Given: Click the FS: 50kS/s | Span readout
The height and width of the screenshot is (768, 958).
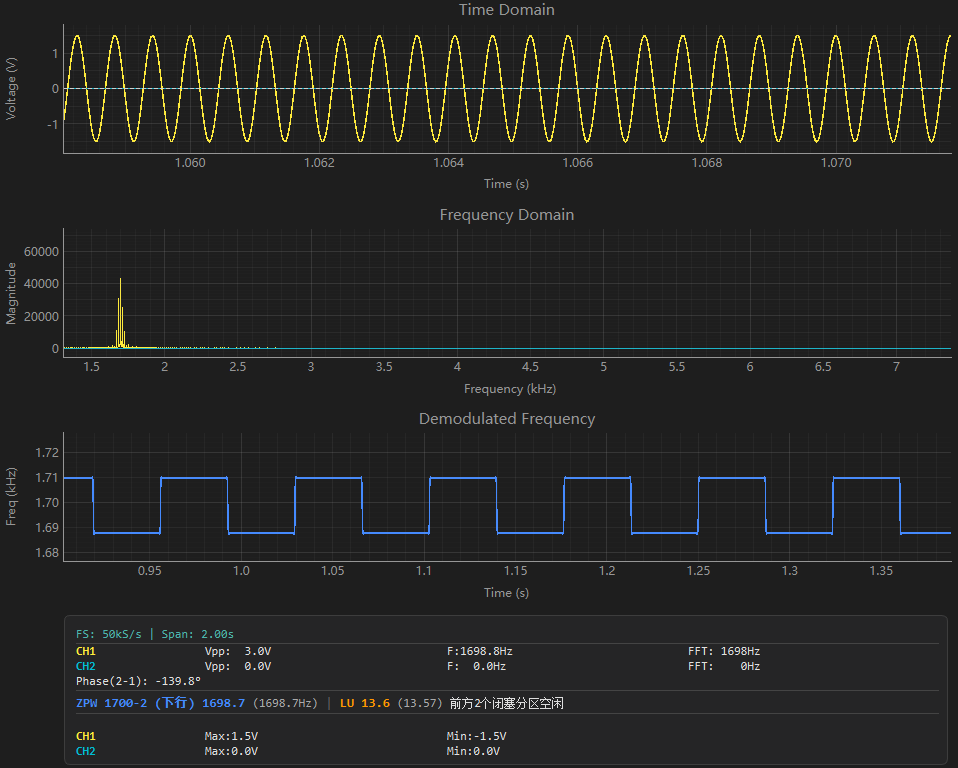Looking at the screenshot, I should (x=155, y=634).
